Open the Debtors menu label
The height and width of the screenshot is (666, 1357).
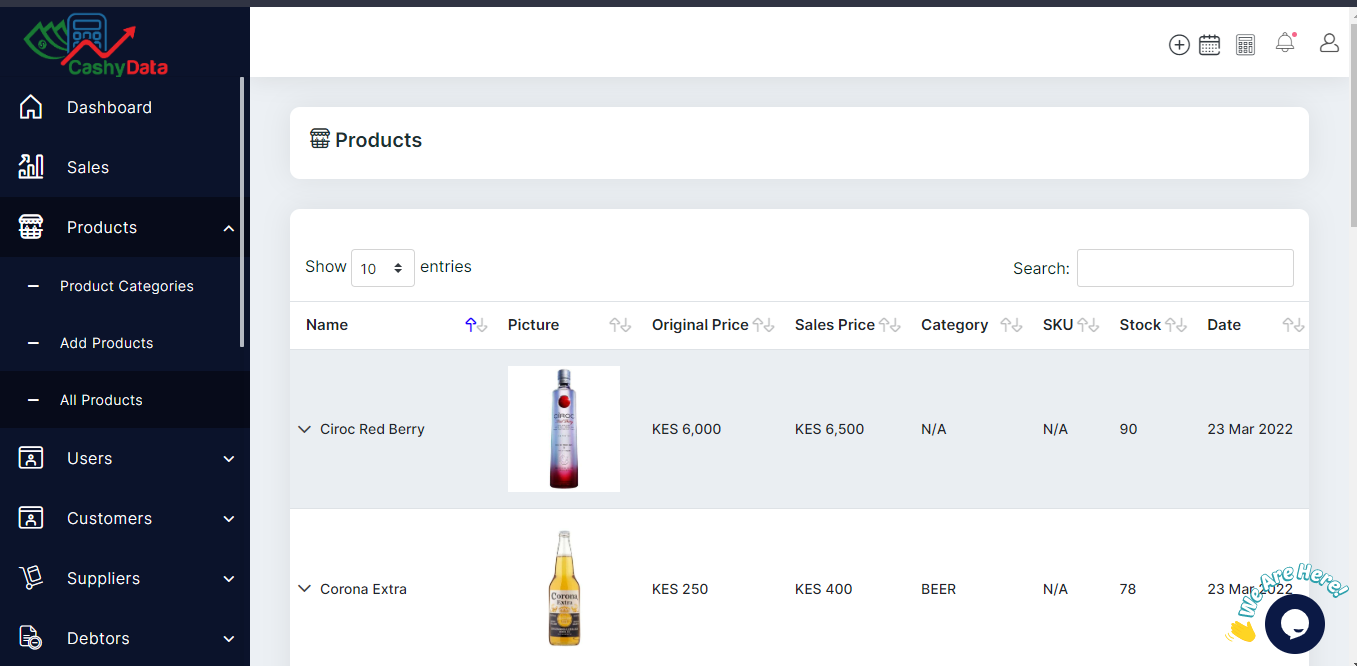tap(98, 638)
